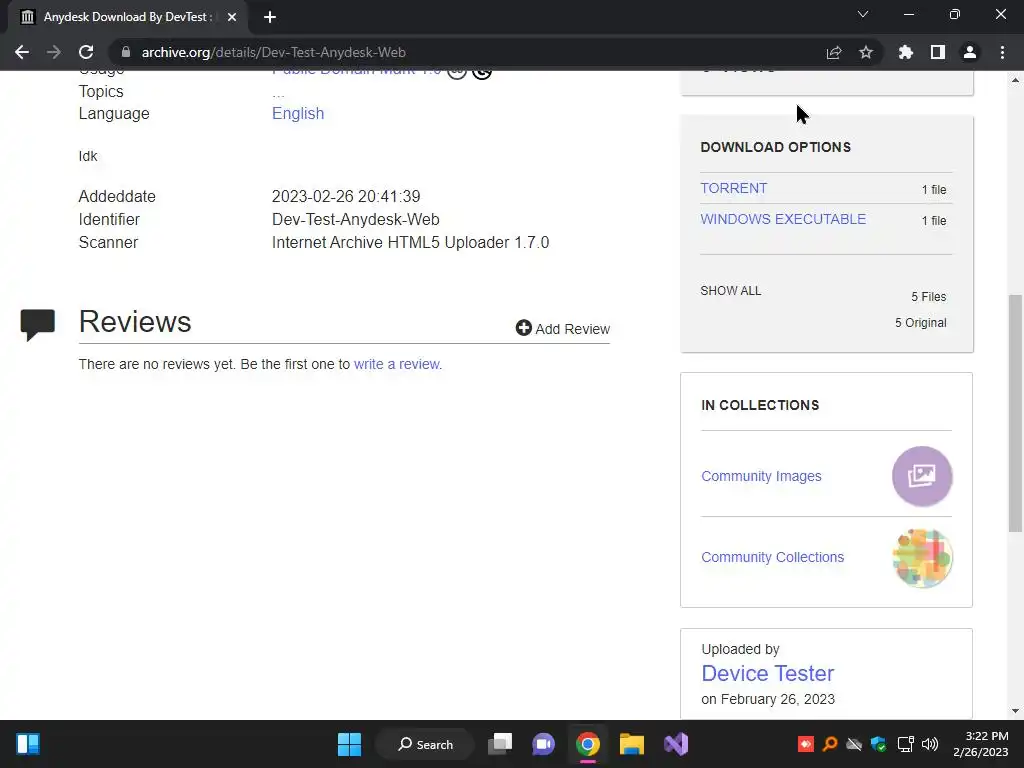Click the Identifier value Dev-Test-Anydesk-Web

click(356, 219)
